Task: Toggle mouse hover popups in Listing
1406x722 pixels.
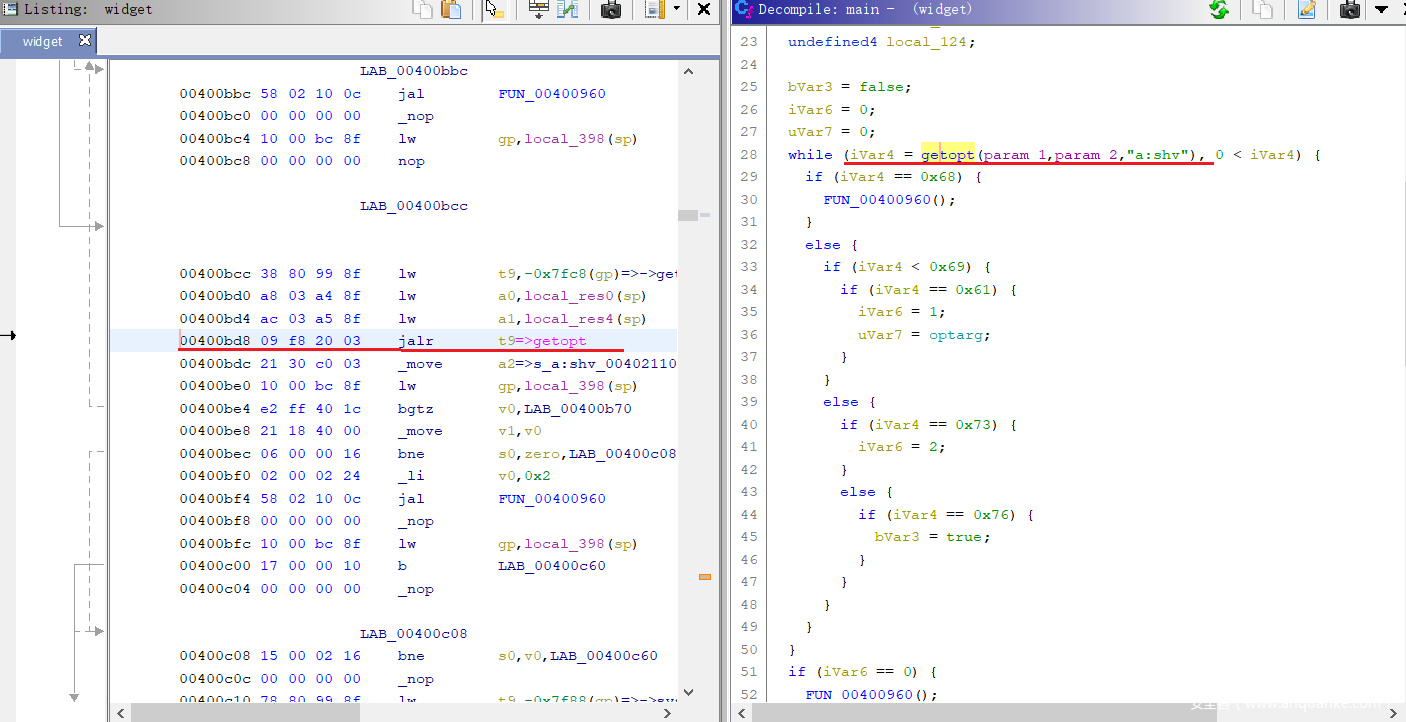Action: pos(493,10)
